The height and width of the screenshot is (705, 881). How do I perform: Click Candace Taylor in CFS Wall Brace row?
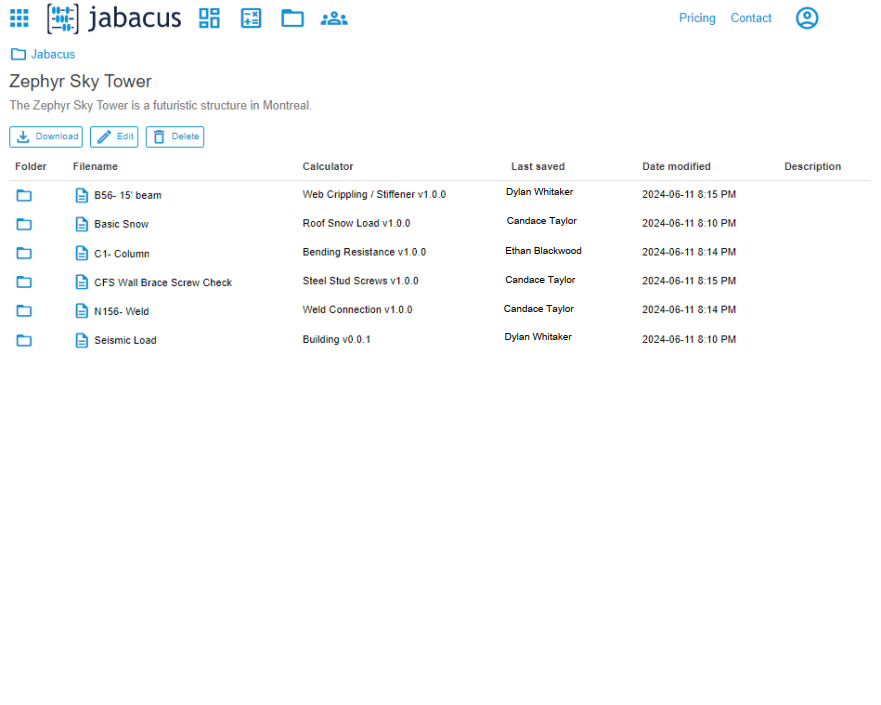coord(540,280)
